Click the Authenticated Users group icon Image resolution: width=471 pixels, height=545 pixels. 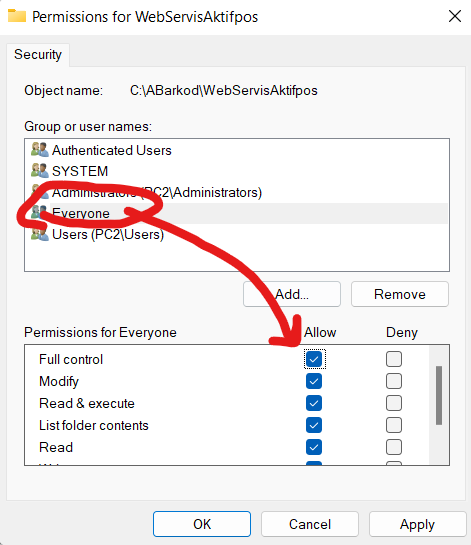point(40,150)
